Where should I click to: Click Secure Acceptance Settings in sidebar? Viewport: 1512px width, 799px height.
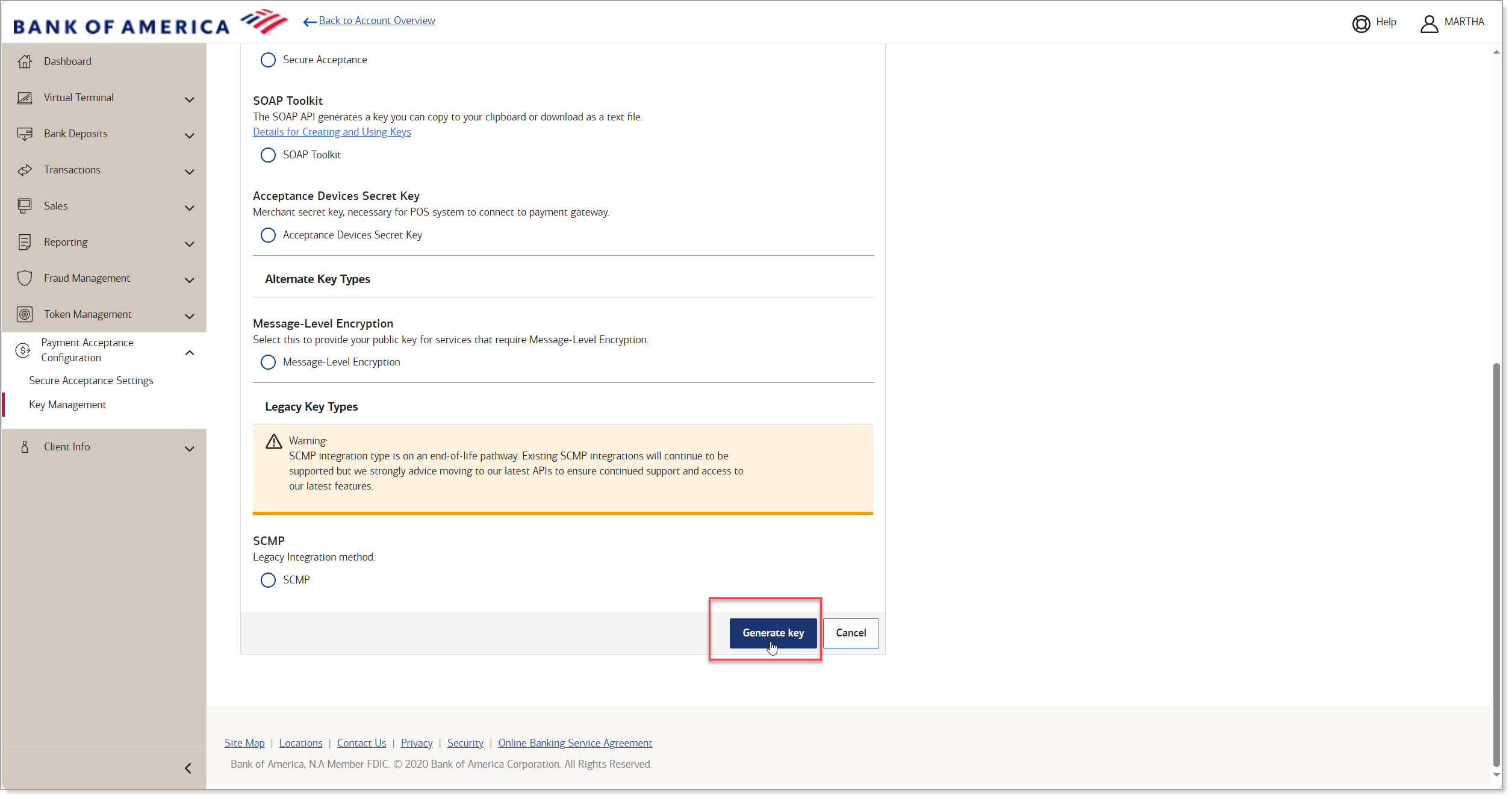point(91,380)
